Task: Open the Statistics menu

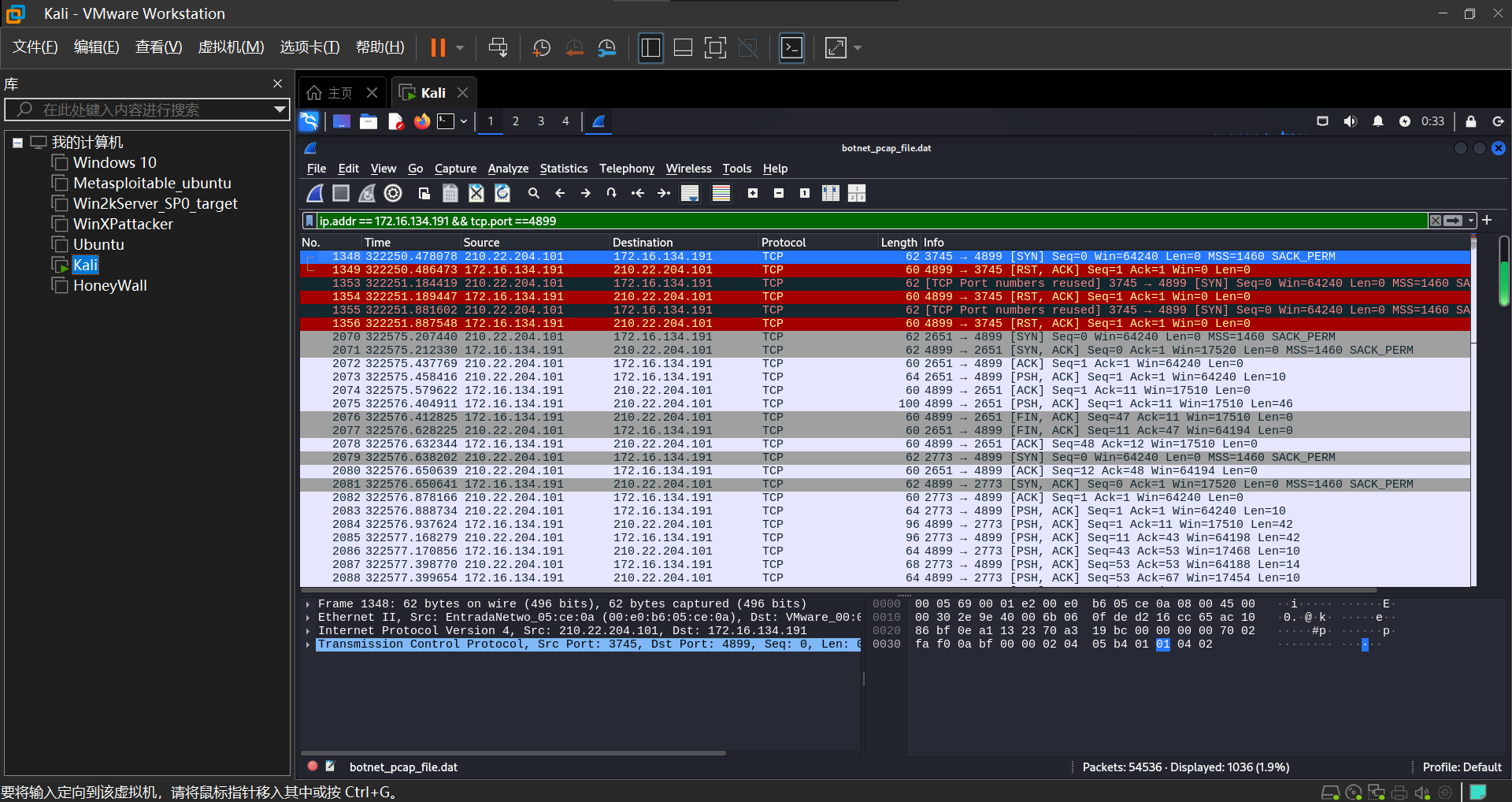Action: 563,169
